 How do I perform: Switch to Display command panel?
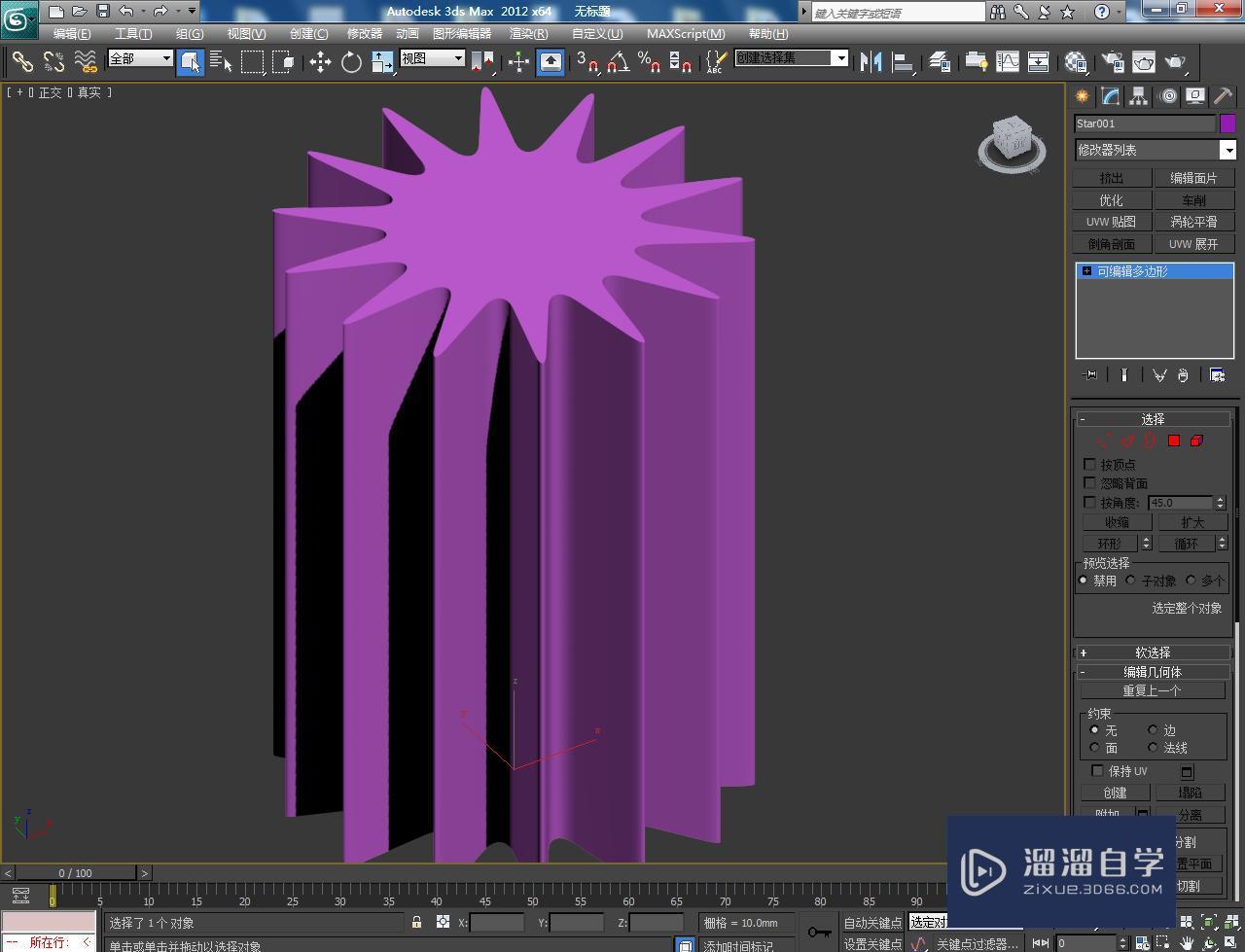1195,96
